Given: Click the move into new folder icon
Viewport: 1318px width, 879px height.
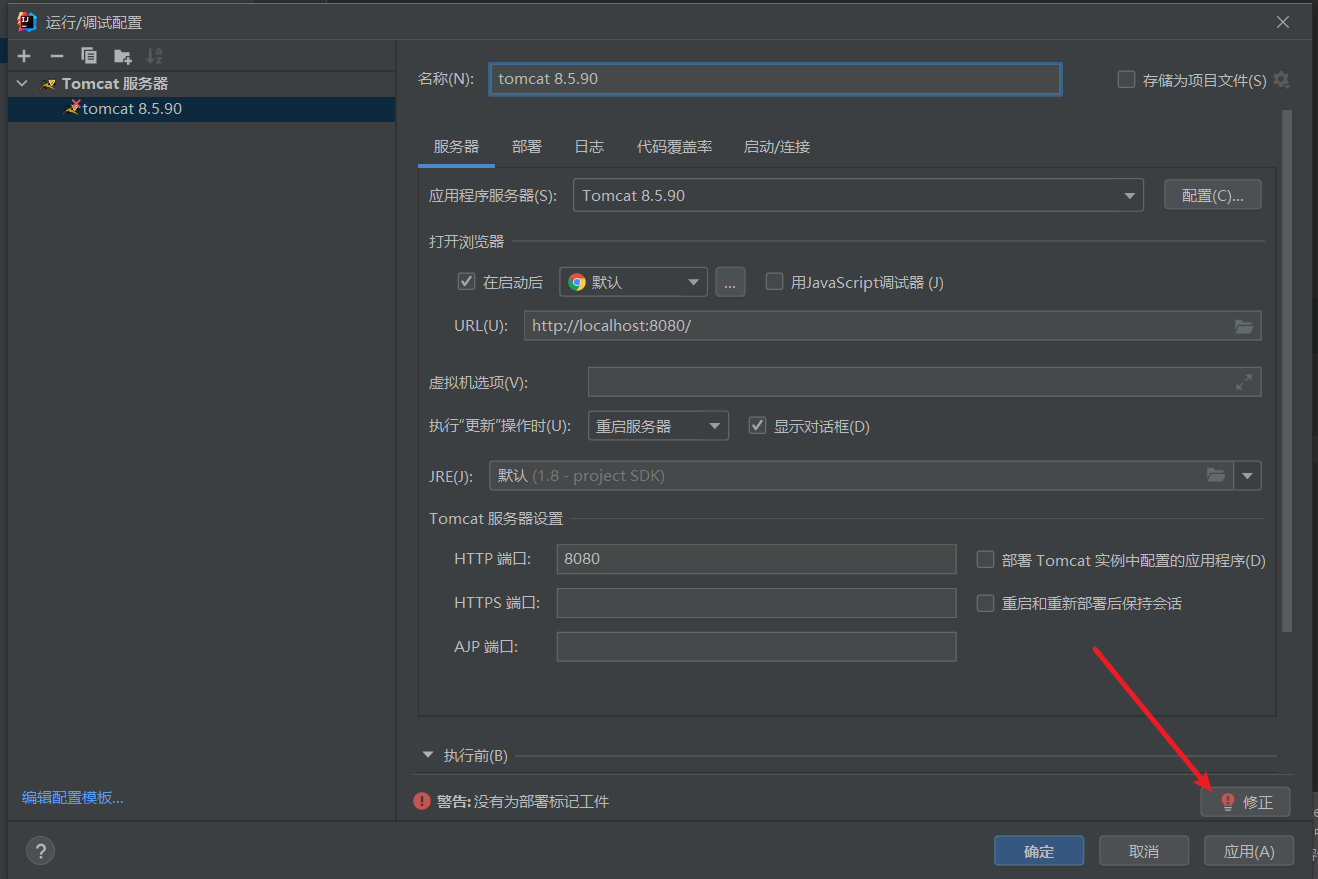Looking at the screenshot, I should click(122, 56).
